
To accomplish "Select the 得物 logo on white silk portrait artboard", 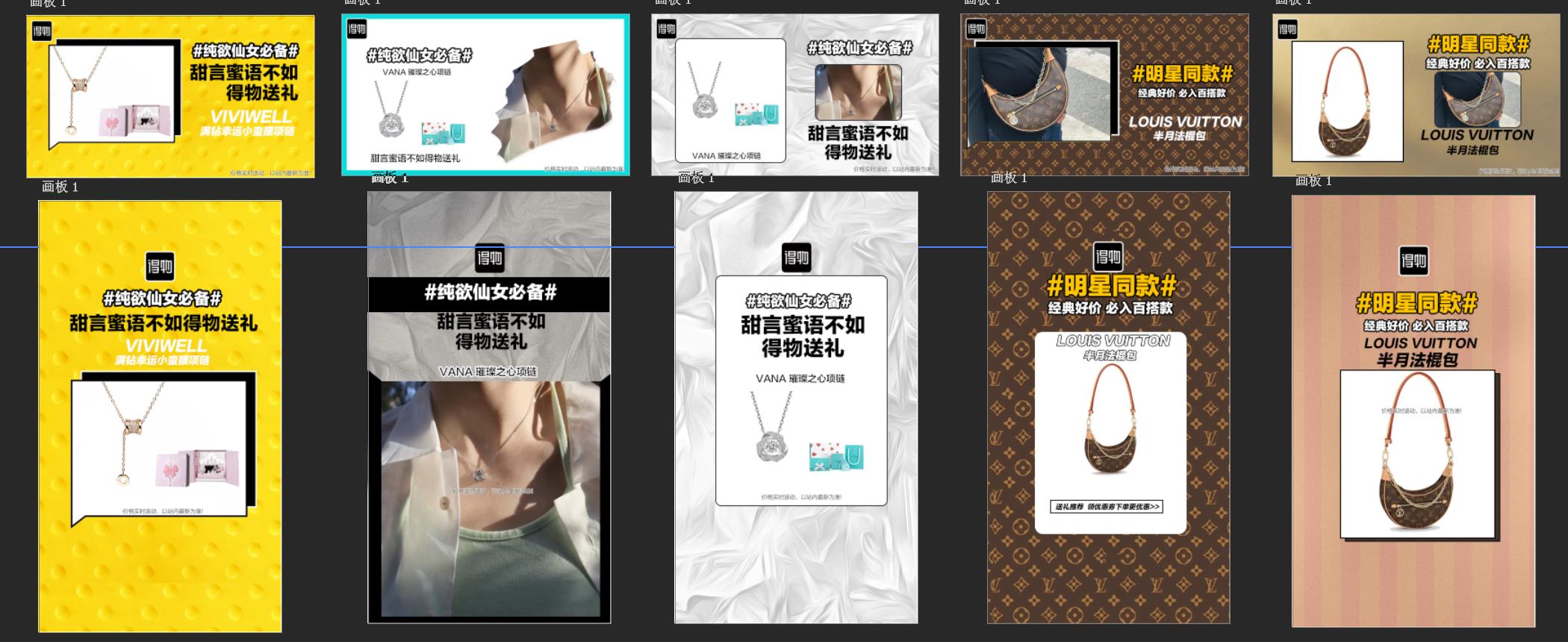I will [796, 258].
